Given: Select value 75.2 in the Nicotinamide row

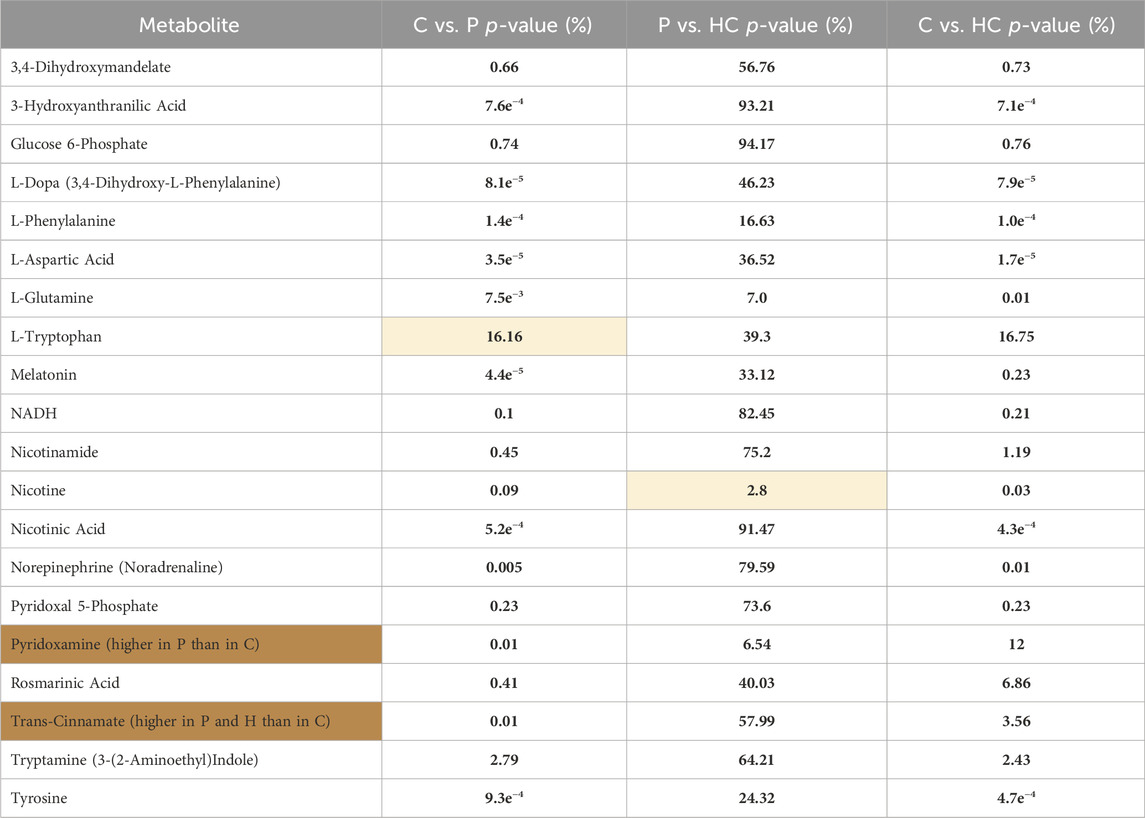Looking at the screenshot, I should [757, 452].
